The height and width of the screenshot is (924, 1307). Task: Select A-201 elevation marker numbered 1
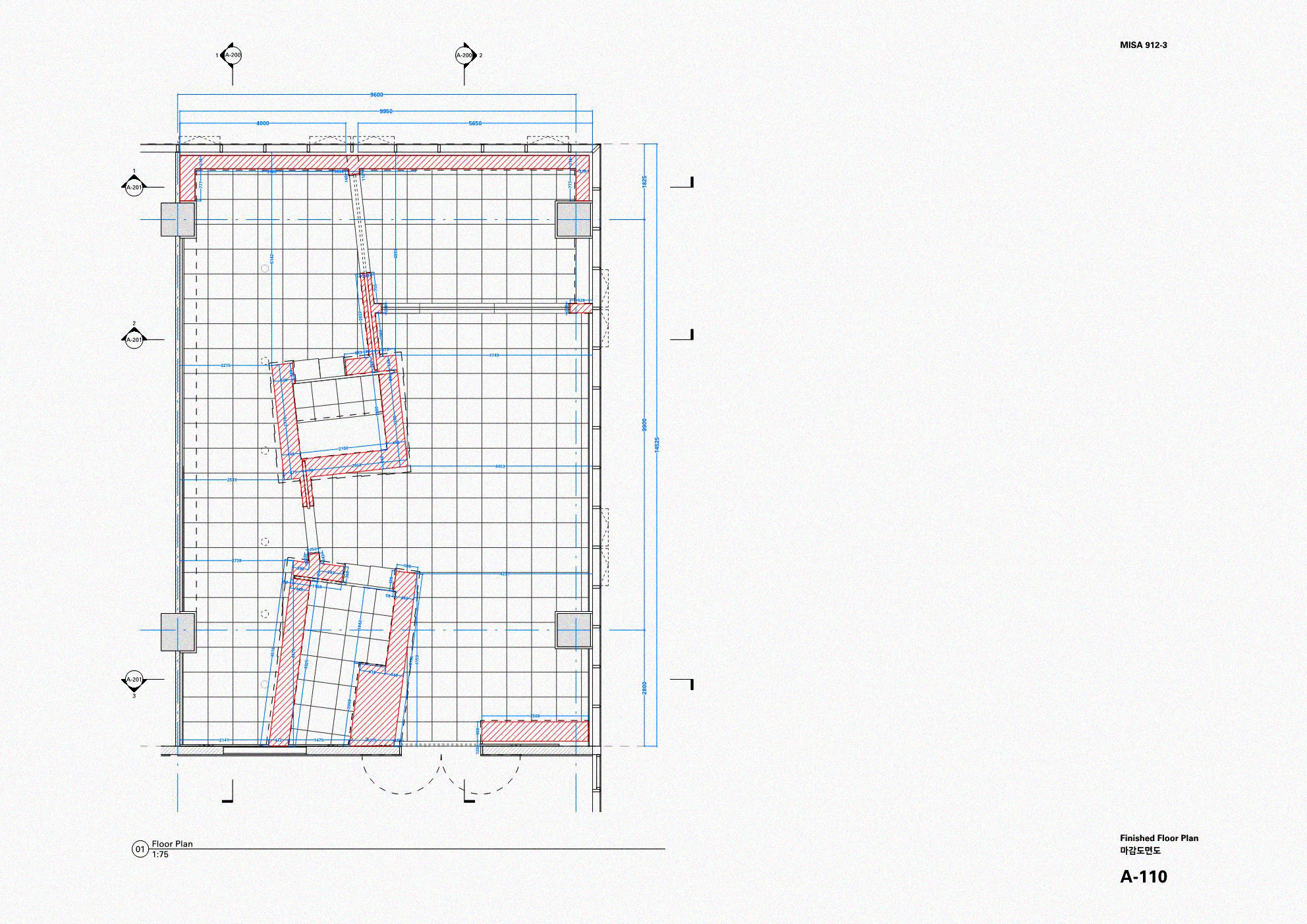[x=134, y=187]
